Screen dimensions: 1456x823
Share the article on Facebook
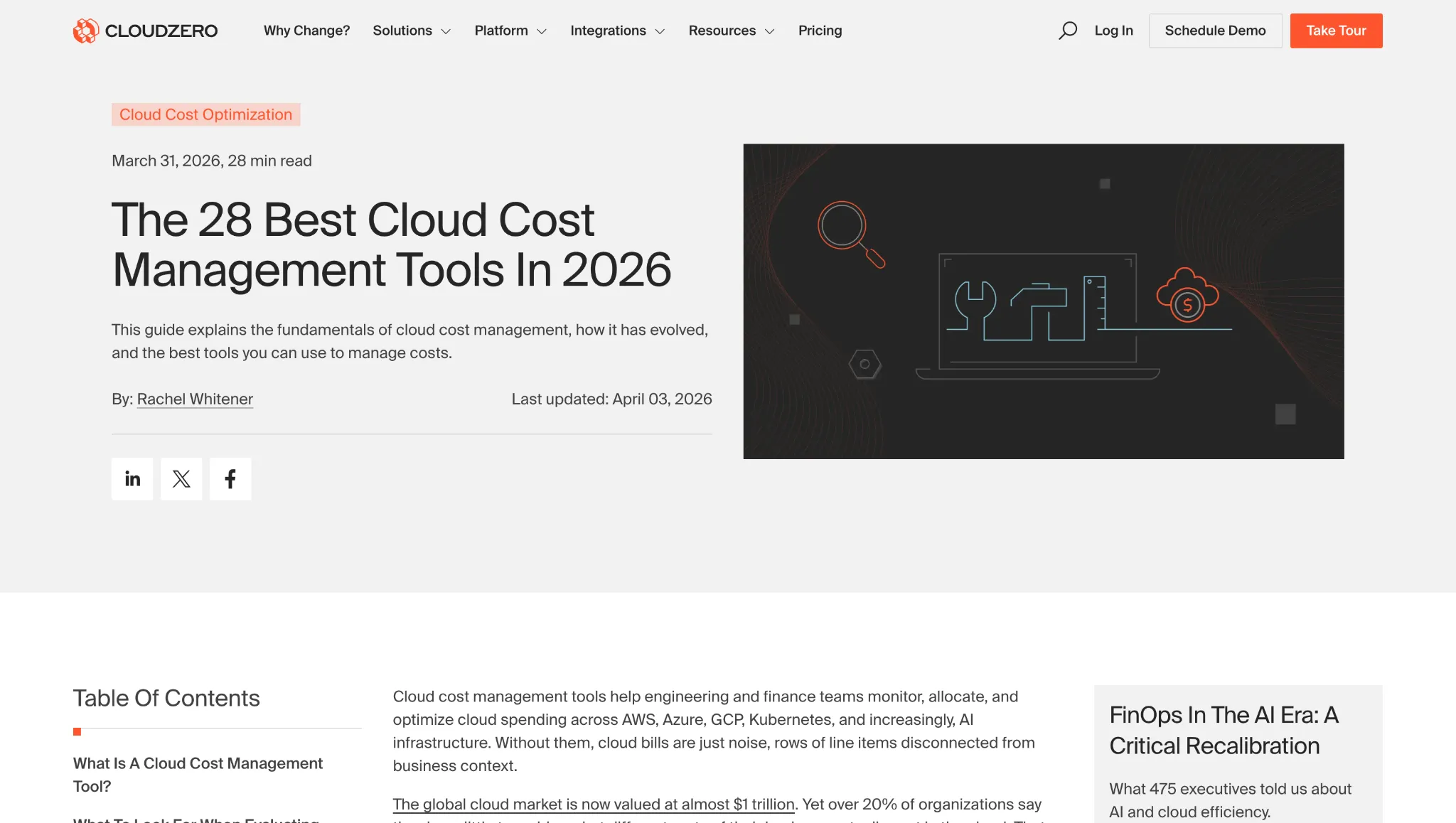click(x=230, y=478)
